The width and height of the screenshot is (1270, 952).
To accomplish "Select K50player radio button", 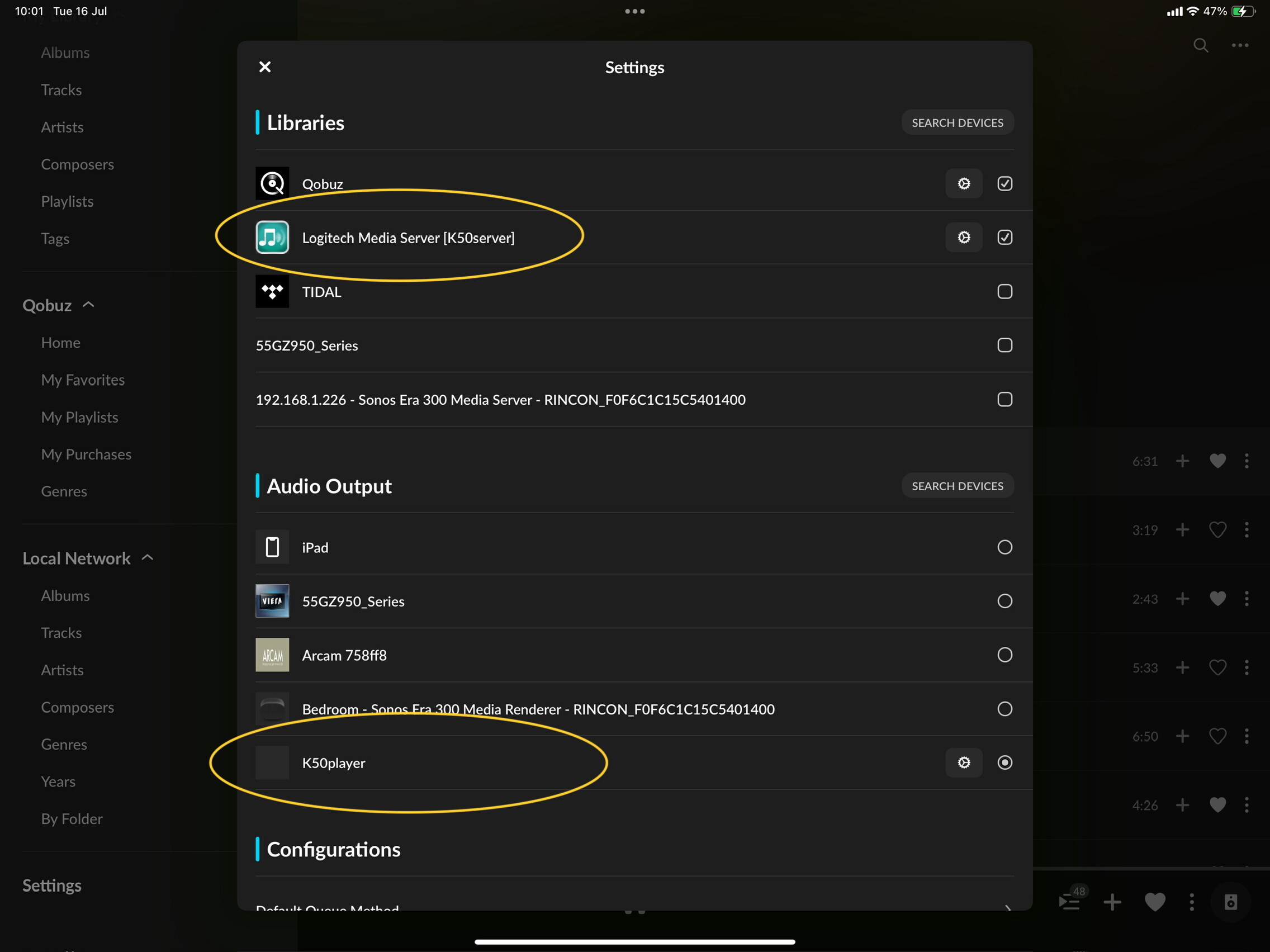I will 1004,762.
